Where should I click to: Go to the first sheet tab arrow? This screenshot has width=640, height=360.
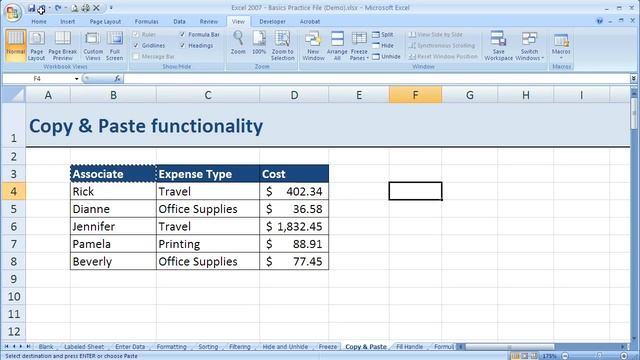coord(6,347)
